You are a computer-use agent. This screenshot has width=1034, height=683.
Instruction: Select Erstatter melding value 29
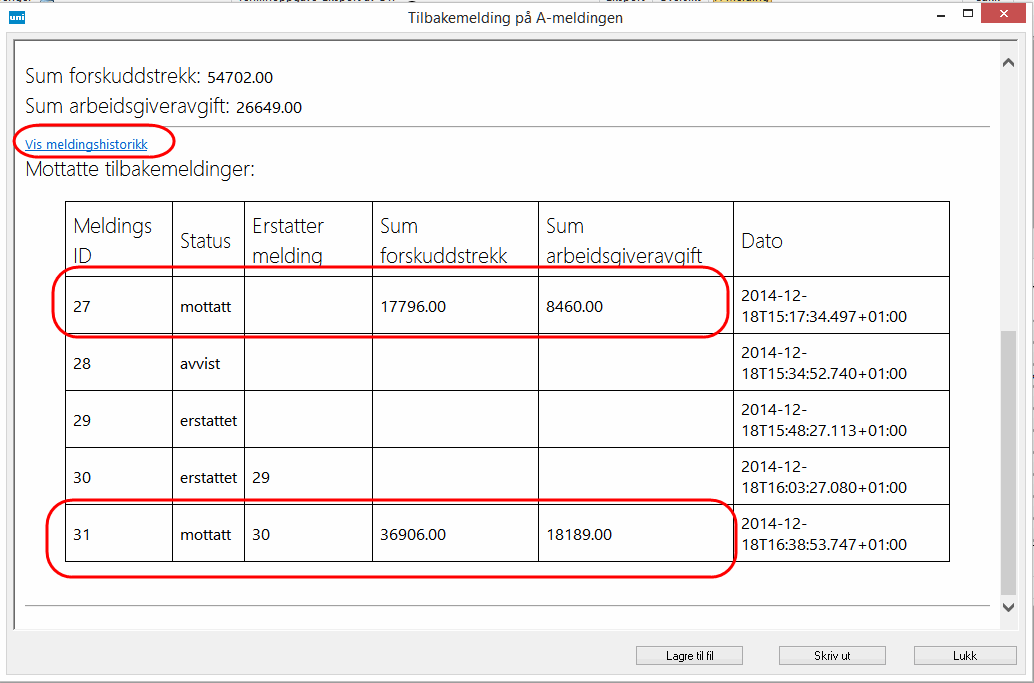tap(261, 478)
